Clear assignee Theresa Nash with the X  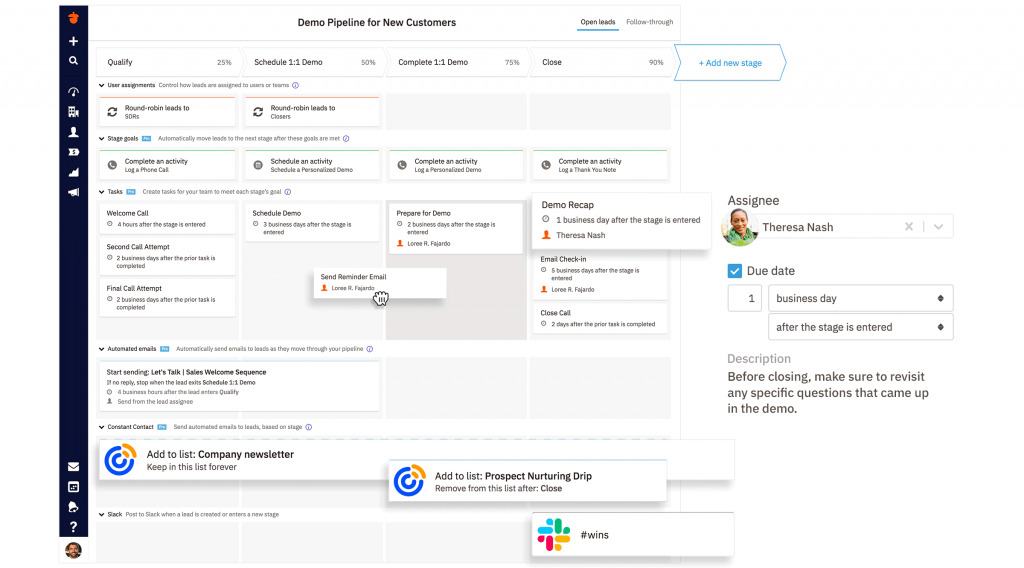pyautogui.click(x=909, y=227)
